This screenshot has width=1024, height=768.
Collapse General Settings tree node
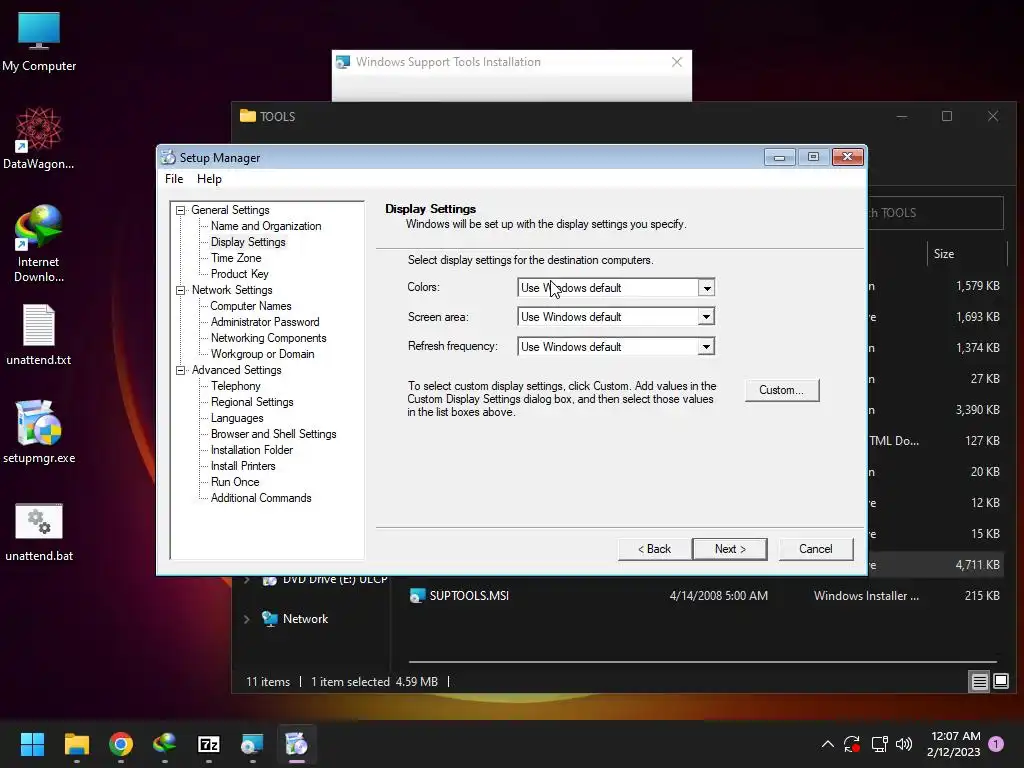click(180, 210)
